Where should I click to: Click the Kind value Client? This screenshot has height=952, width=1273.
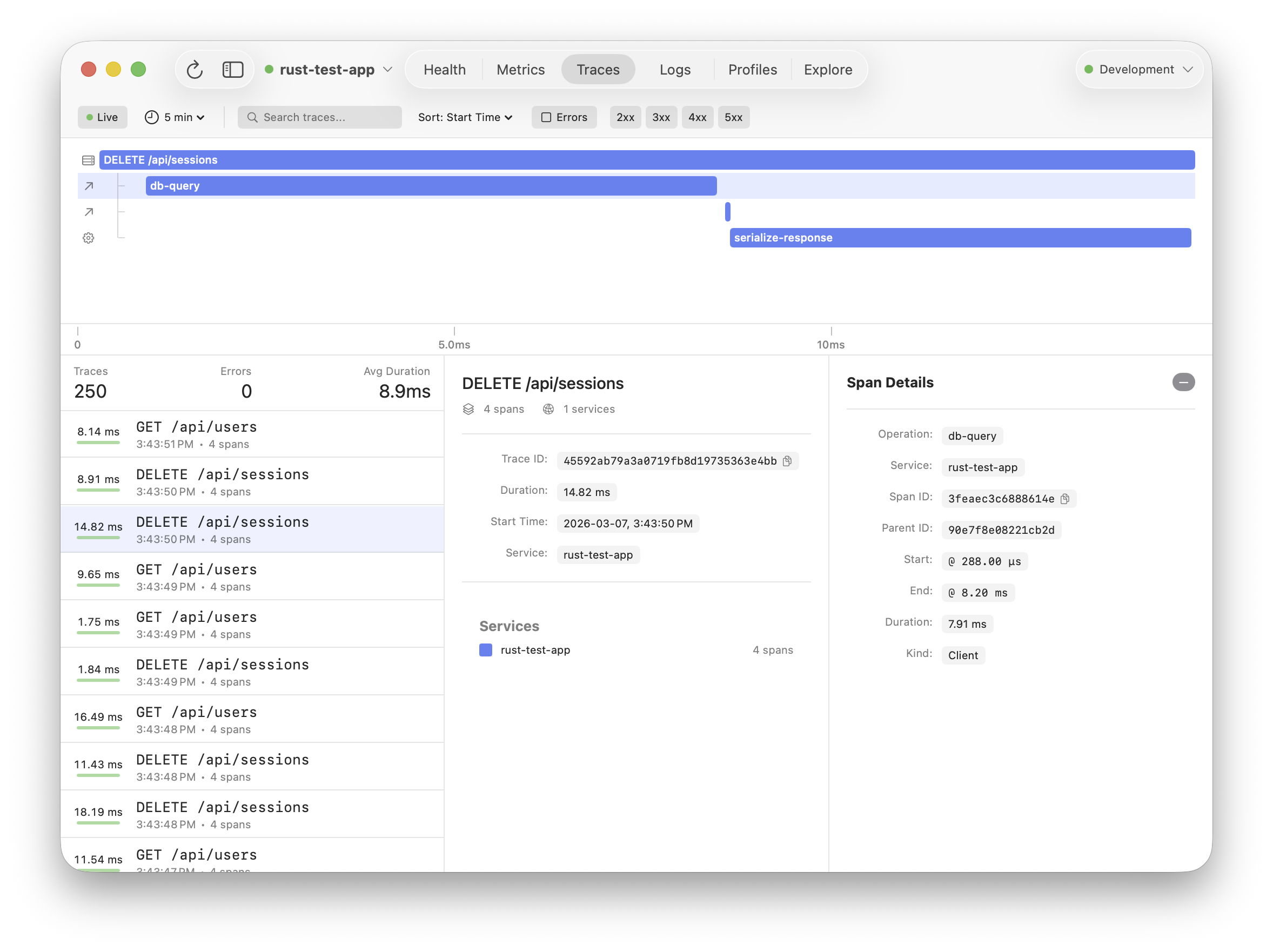(963, 655)
